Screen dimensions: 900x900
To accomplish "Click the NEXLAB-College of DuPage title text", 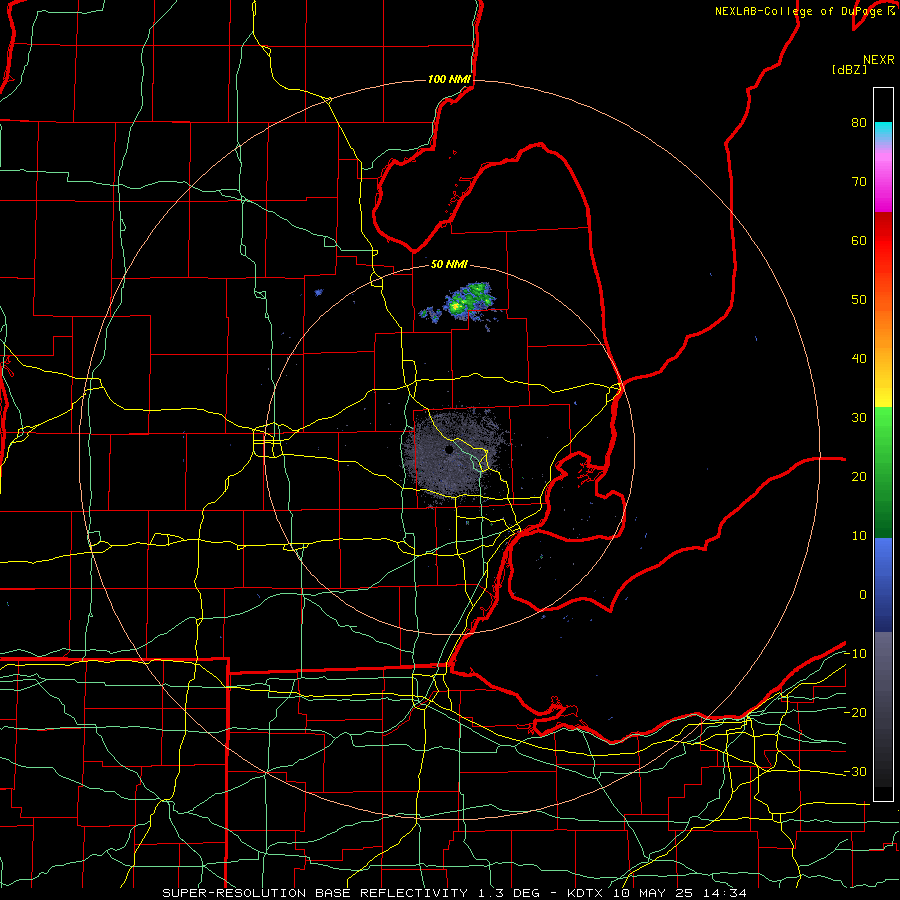I will coord(804,11).
